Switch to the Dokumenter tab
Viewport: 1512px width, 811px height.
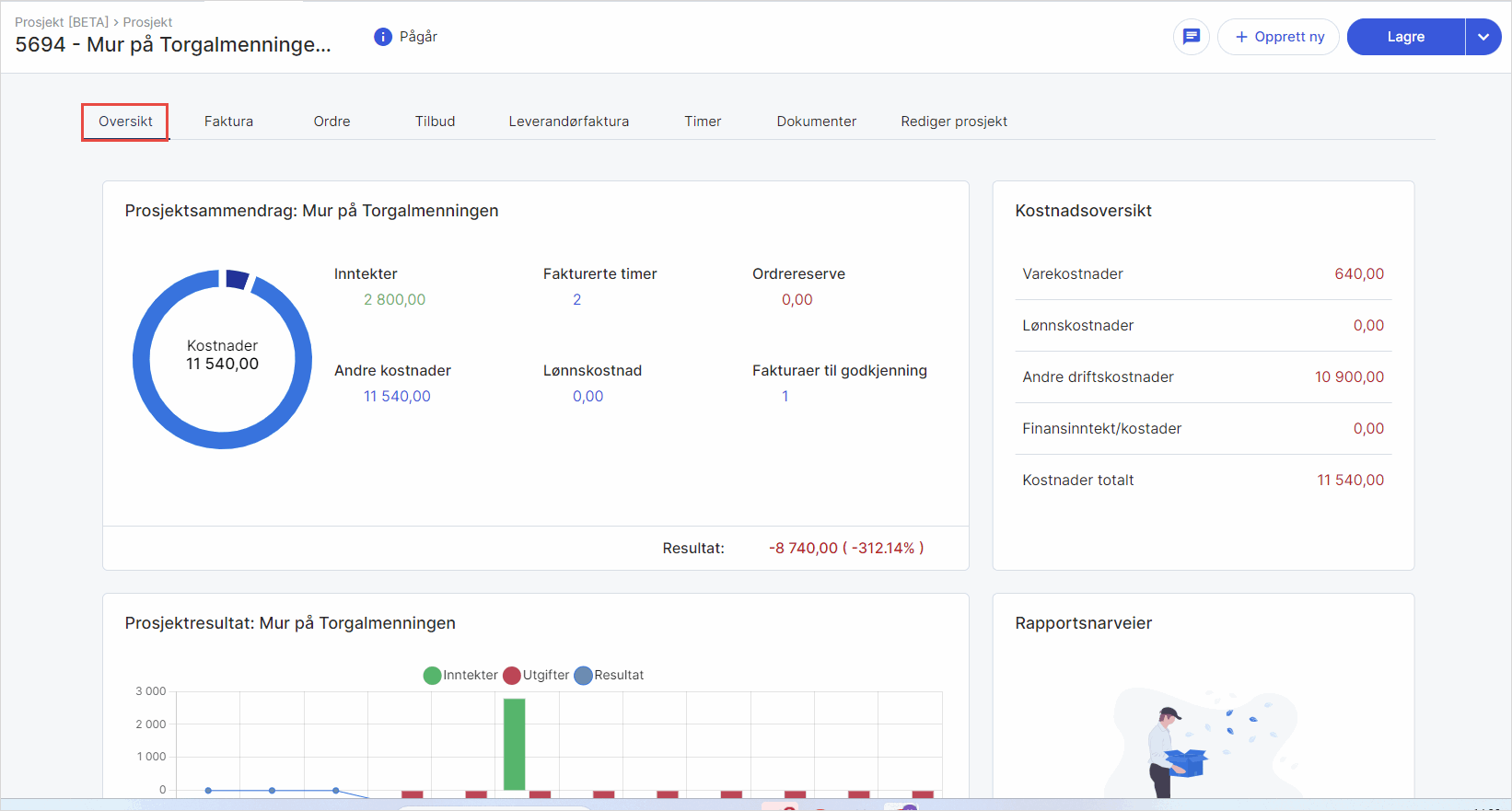click(816, 122)
